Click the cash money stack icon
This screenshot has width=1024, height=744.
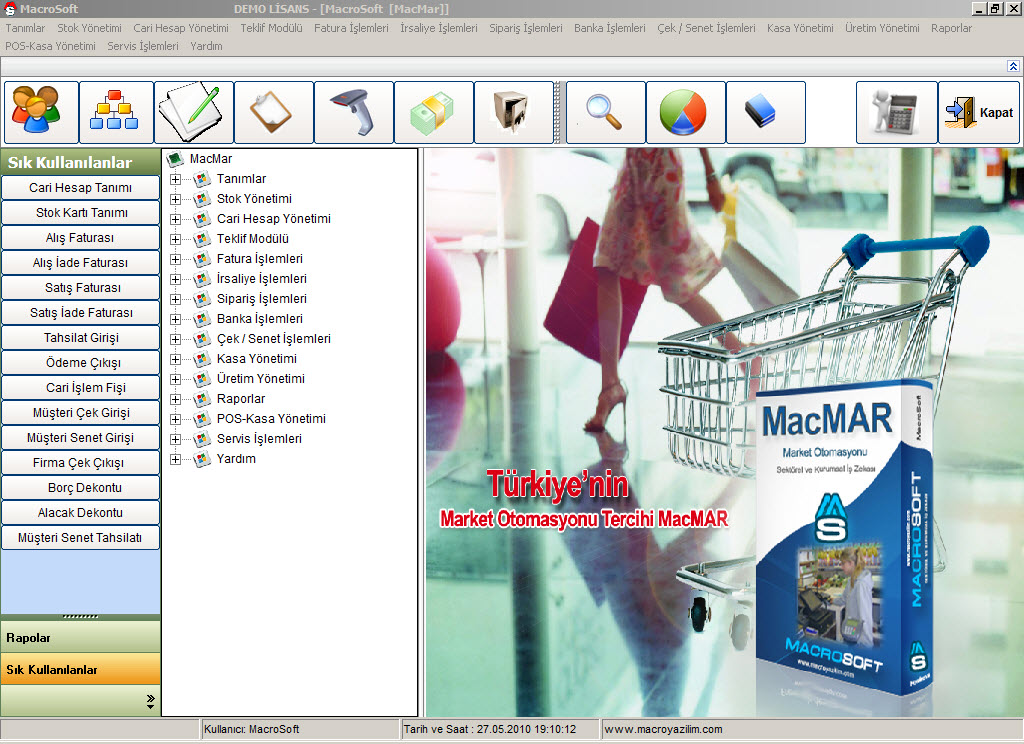coord(434,112)
